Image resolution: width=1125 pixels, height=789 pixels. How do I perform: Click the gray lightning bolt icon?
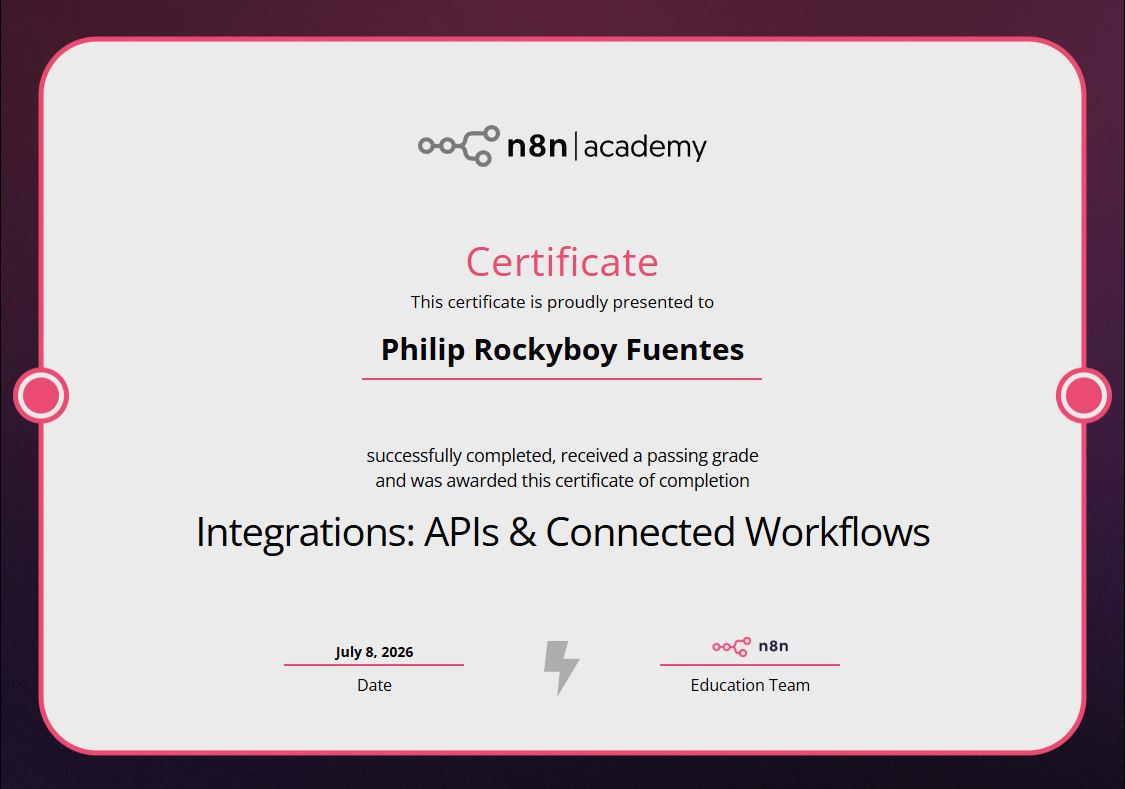coord(561,668)
